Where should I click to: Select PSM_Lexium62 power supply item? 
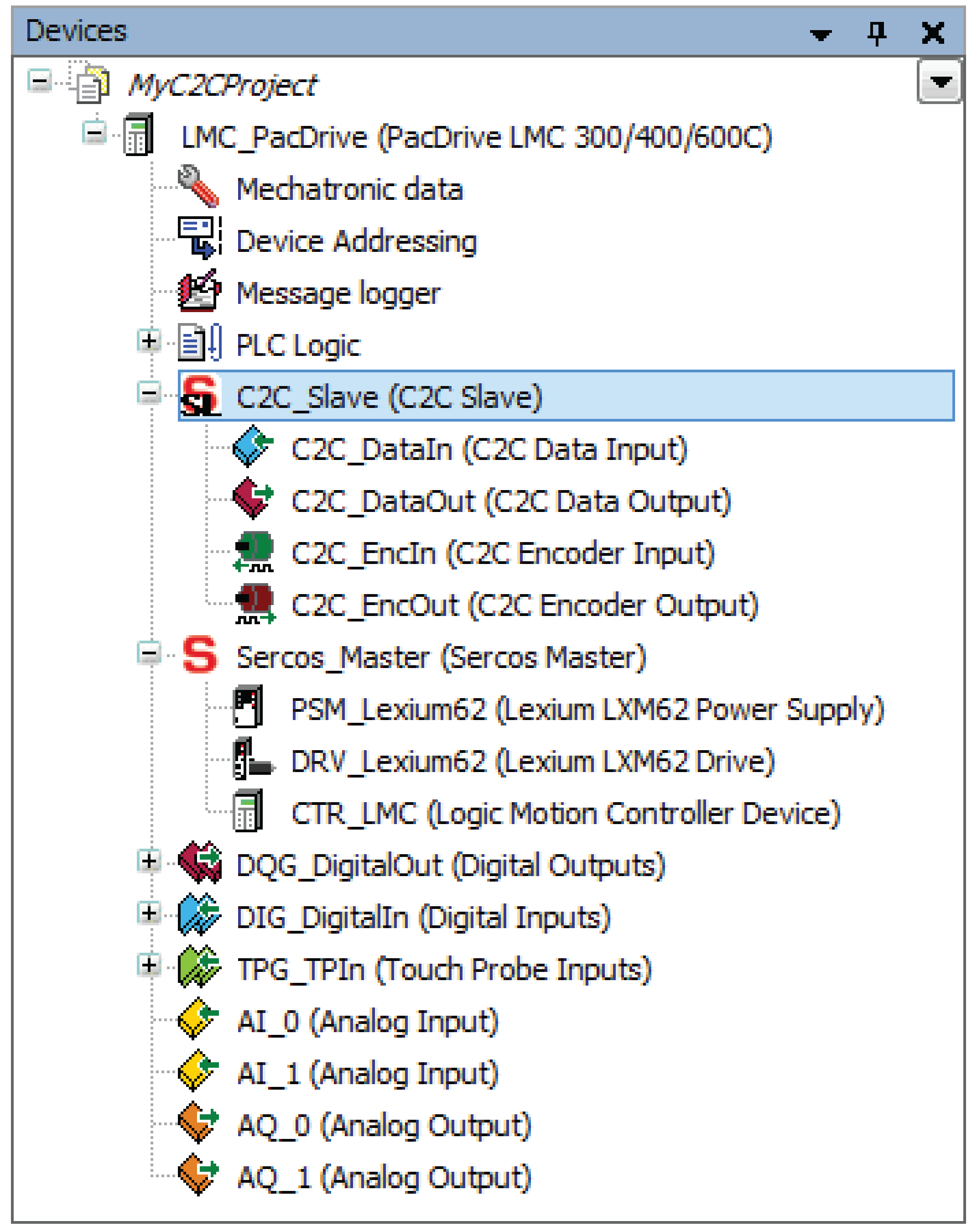586,710
